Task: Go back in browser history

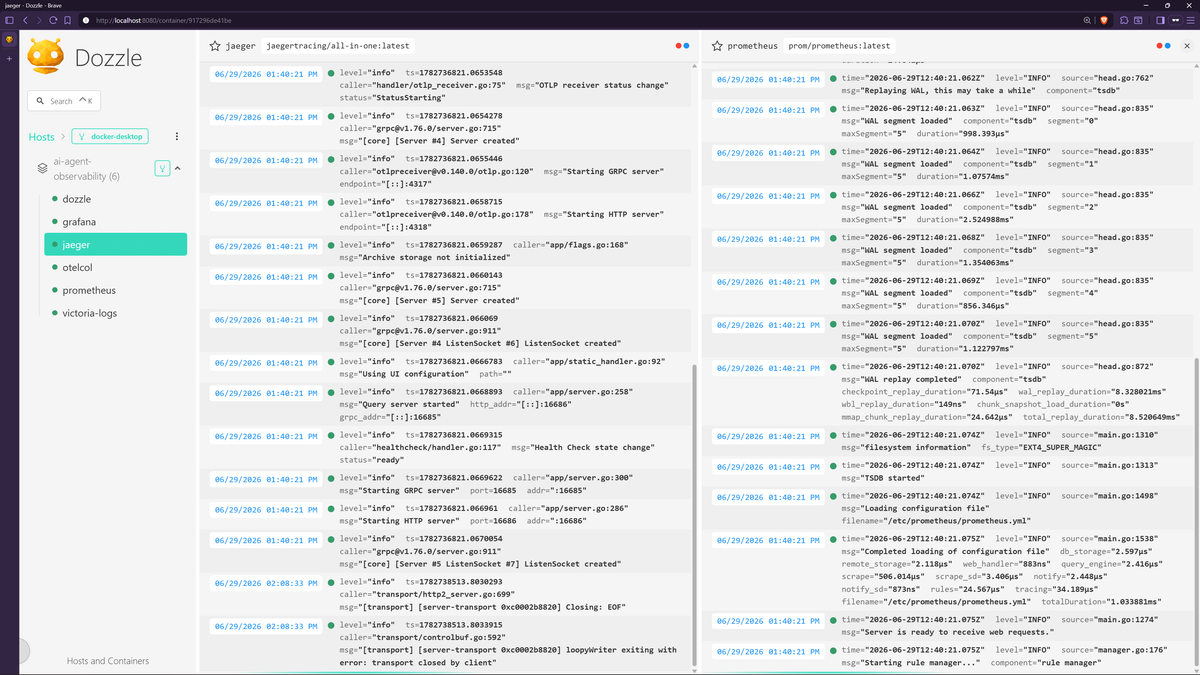Action: (x=25, y=20)
